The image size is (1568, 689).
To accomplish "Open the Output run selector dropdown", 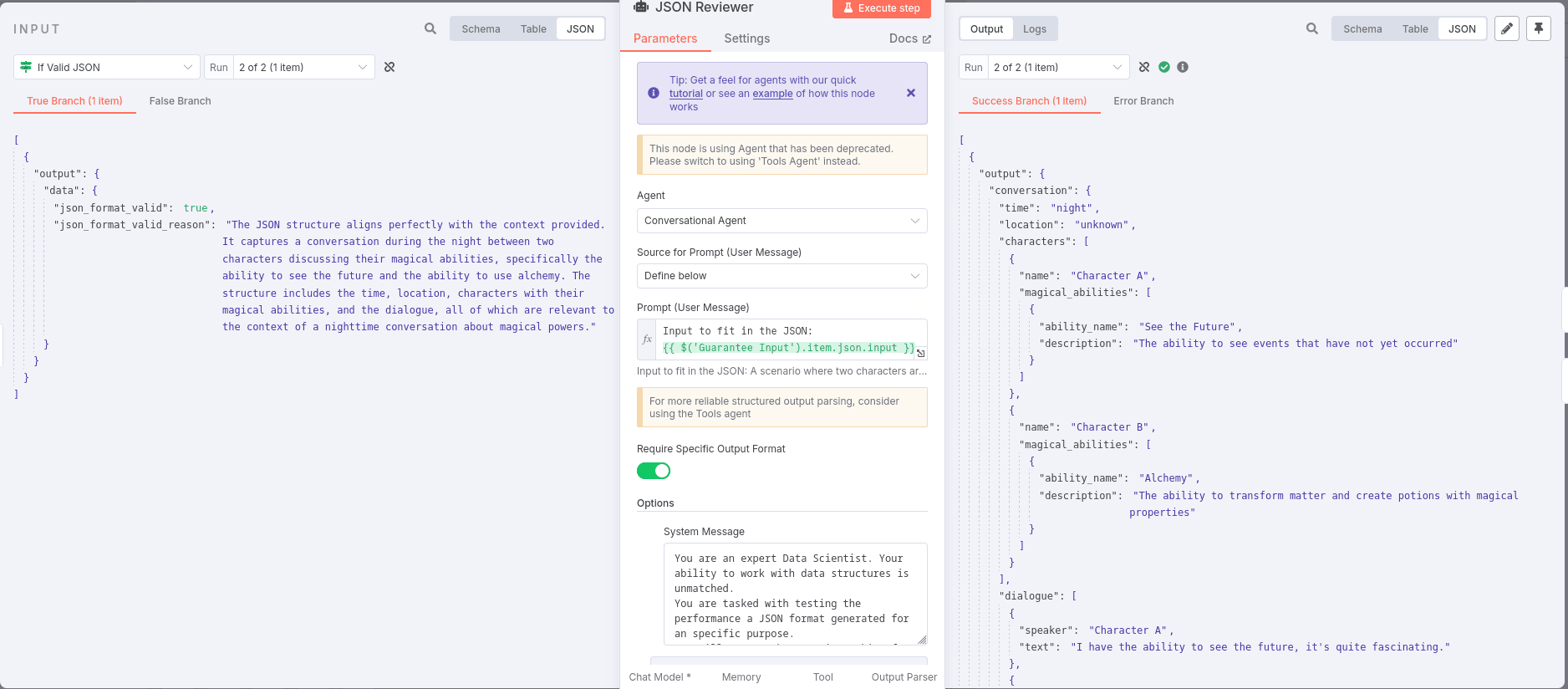I will coord(1059,67).
